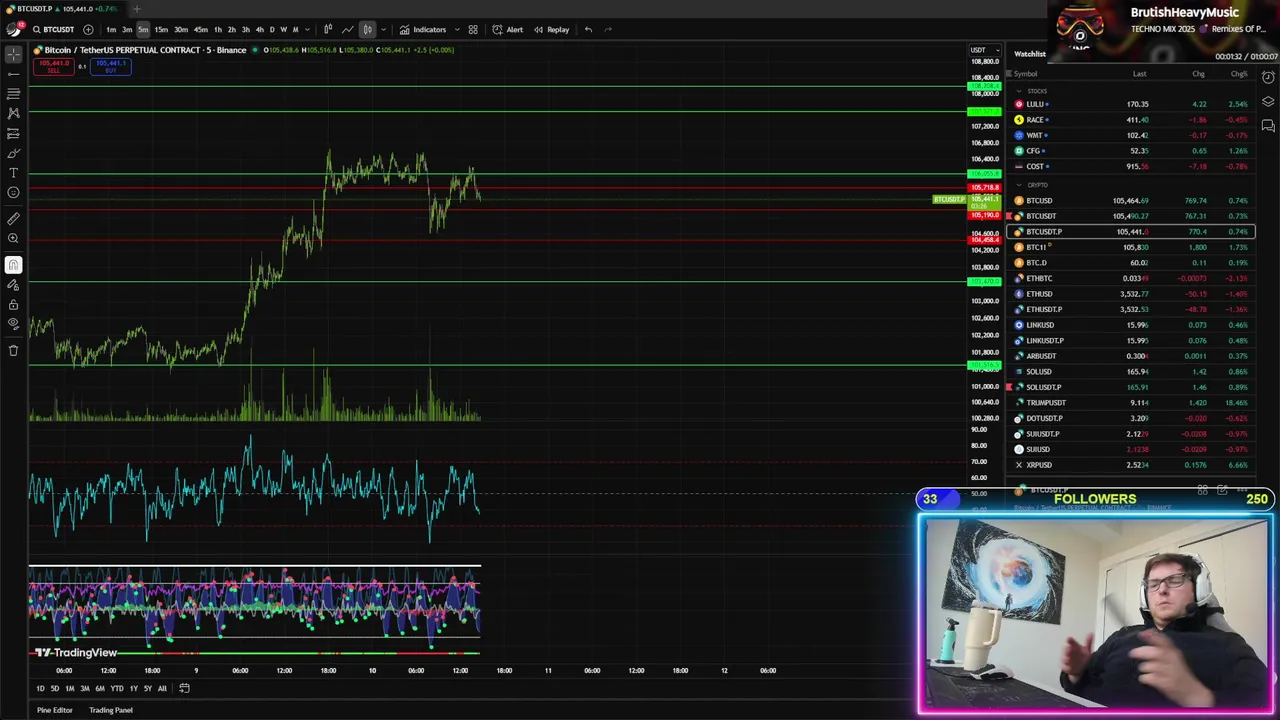Open the Trading Panel tab
Image resolution: width=1280 pixels, height=720 pixels.
pyautogui.click(x=111, y=710)
